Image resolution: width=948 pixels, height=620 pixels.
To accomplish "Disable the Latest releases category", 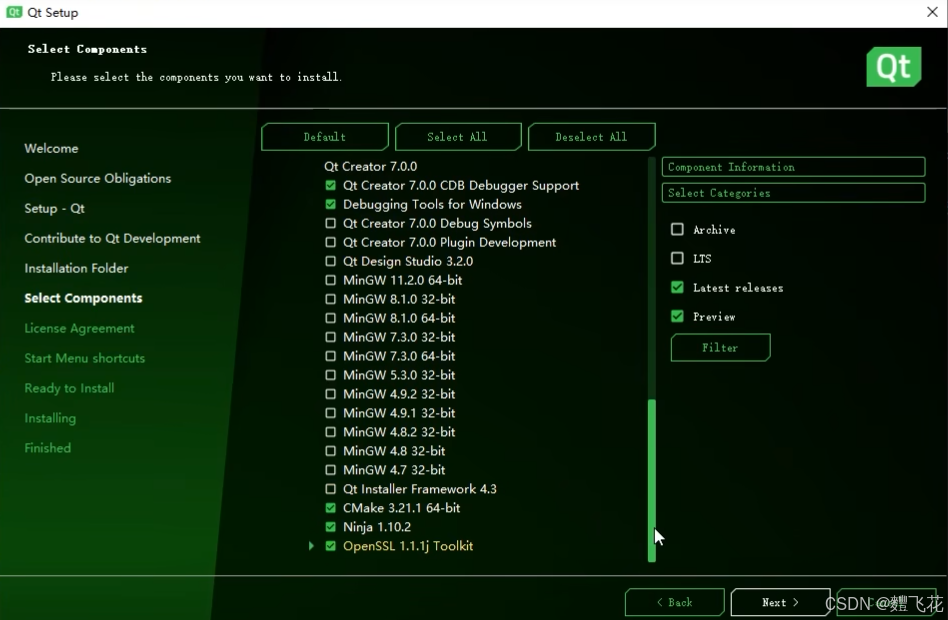I will (677, 287).
